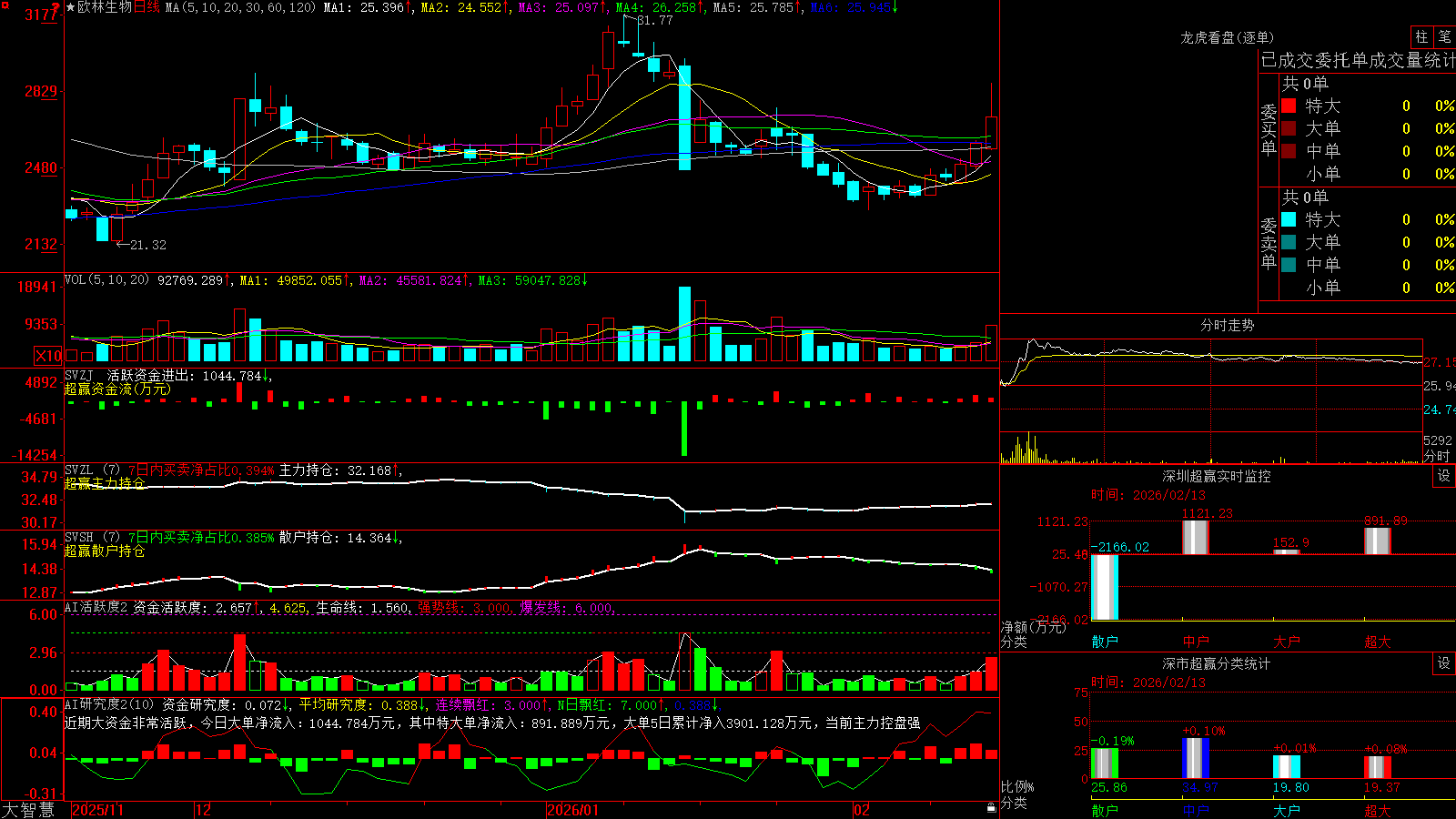Click the 委买单 vertical label
Viewport: 1456px width, 819px height.
pos(1269,129)
